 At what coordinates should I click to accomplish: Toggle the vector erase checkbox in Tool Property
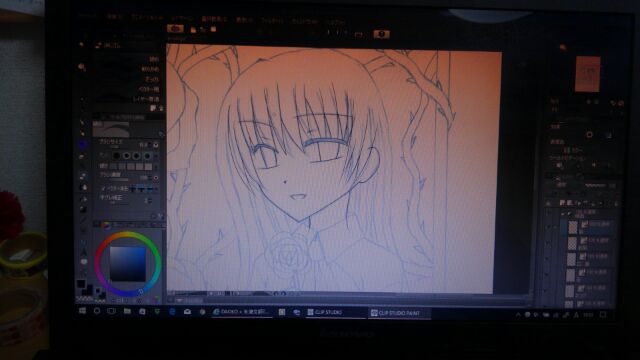click(x=103, y=189)
